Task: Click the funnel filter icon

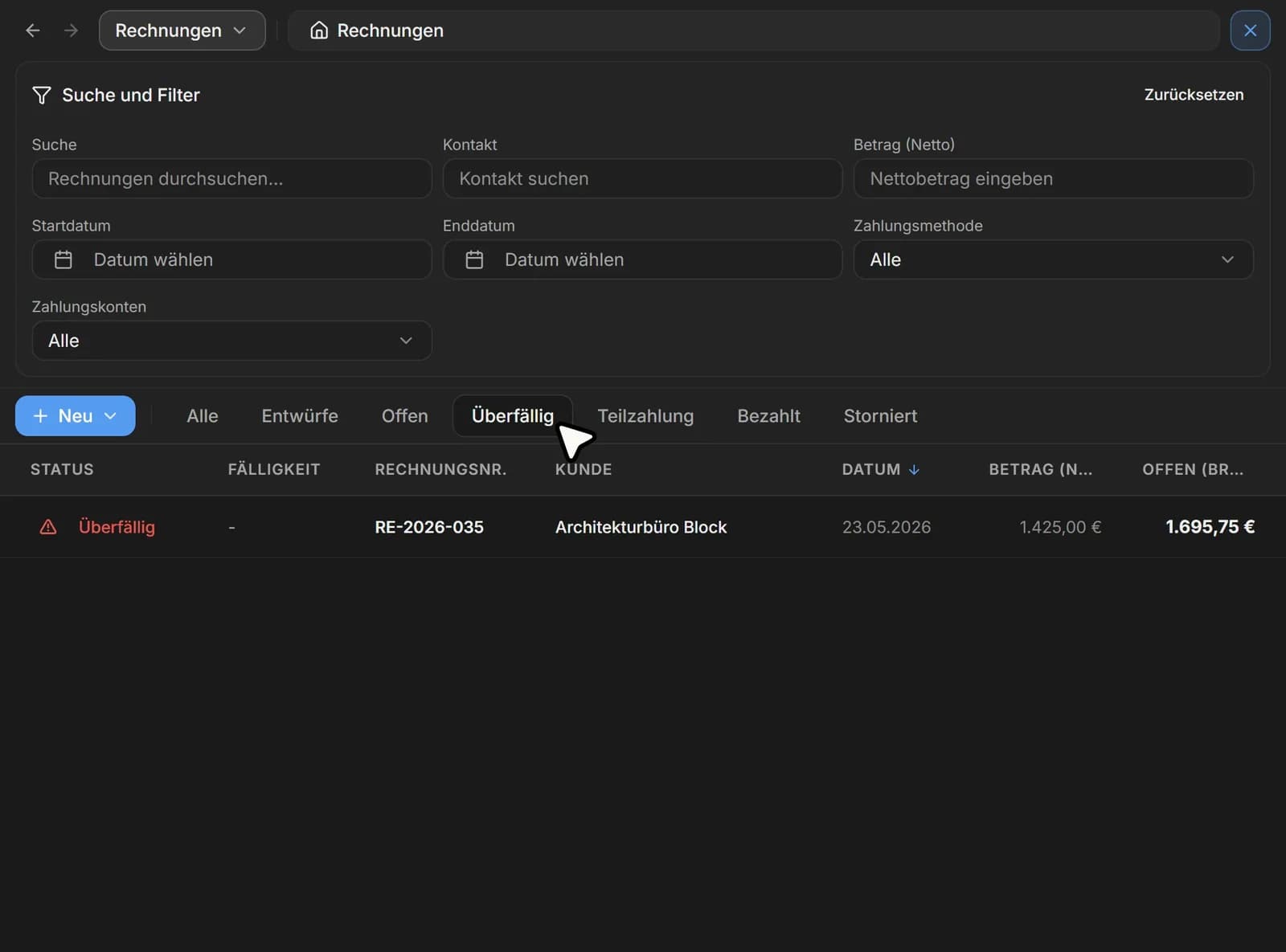Action: point(42,95)
